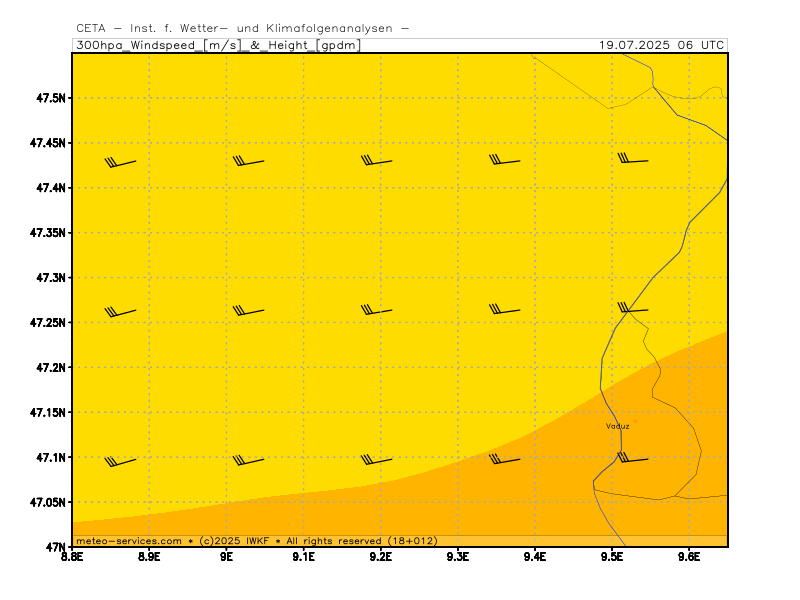The height and width of the screenshot is (600, 800).
Task: Select the wind barb crossing the border near 47.26N 9.52E
Action: click(633, 308)
